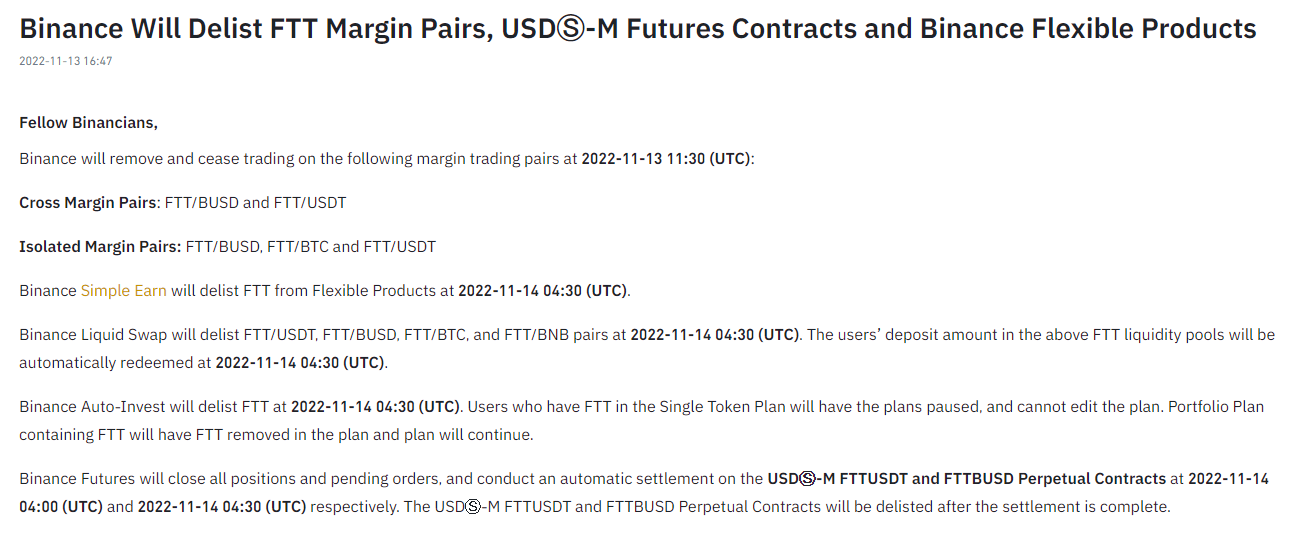The image size is (1298, 540).
Task: Click the bold date 2022-11-13 11:30 (UTC)
Action: click(665, 159)
